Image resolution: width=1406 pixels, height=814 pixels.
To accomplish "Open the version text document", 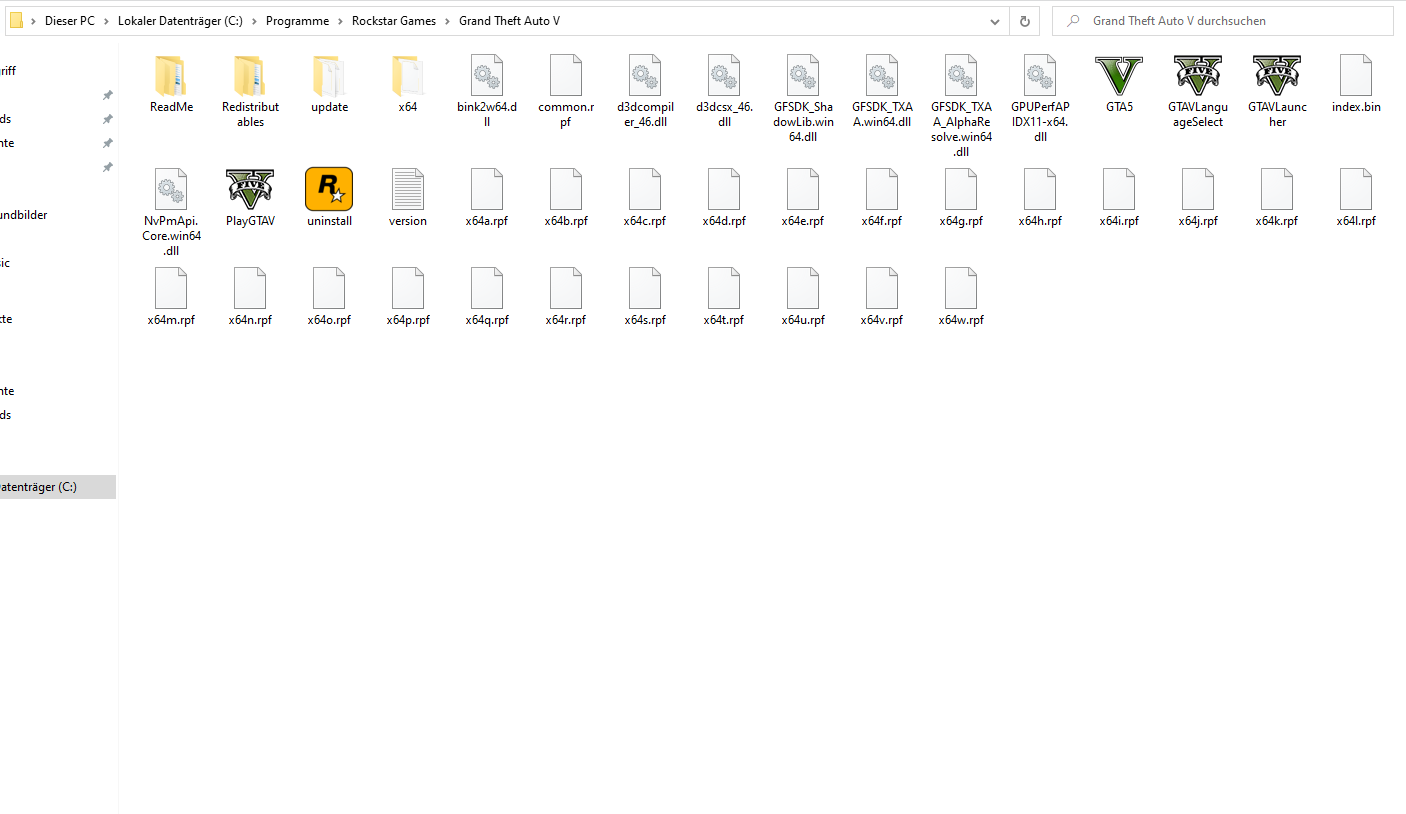I will coord(408,190).
